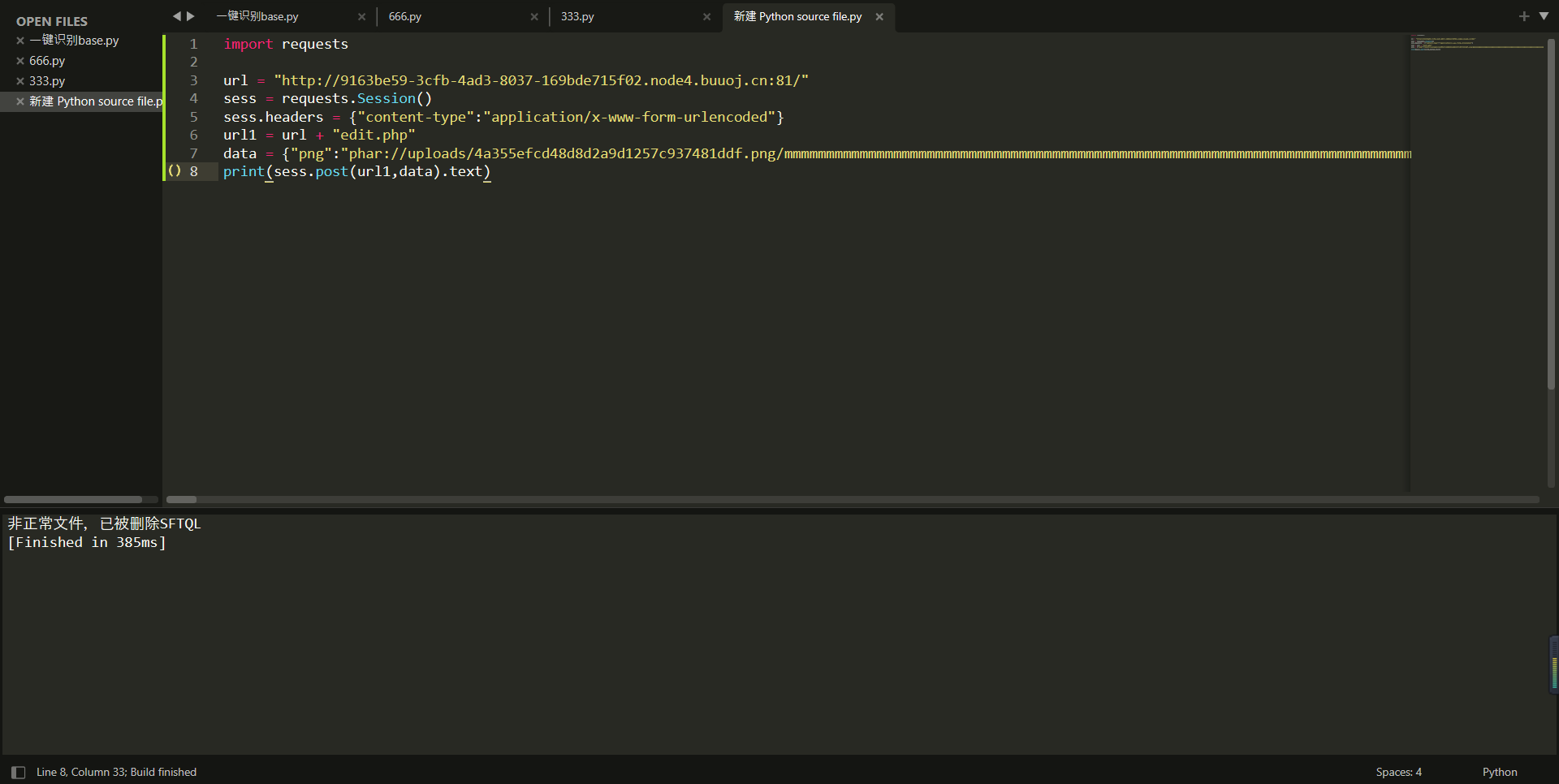Open the tab list dropdown arrow
The width and height of the screenshot is (1559, 784).
[x=1544, y=16]
